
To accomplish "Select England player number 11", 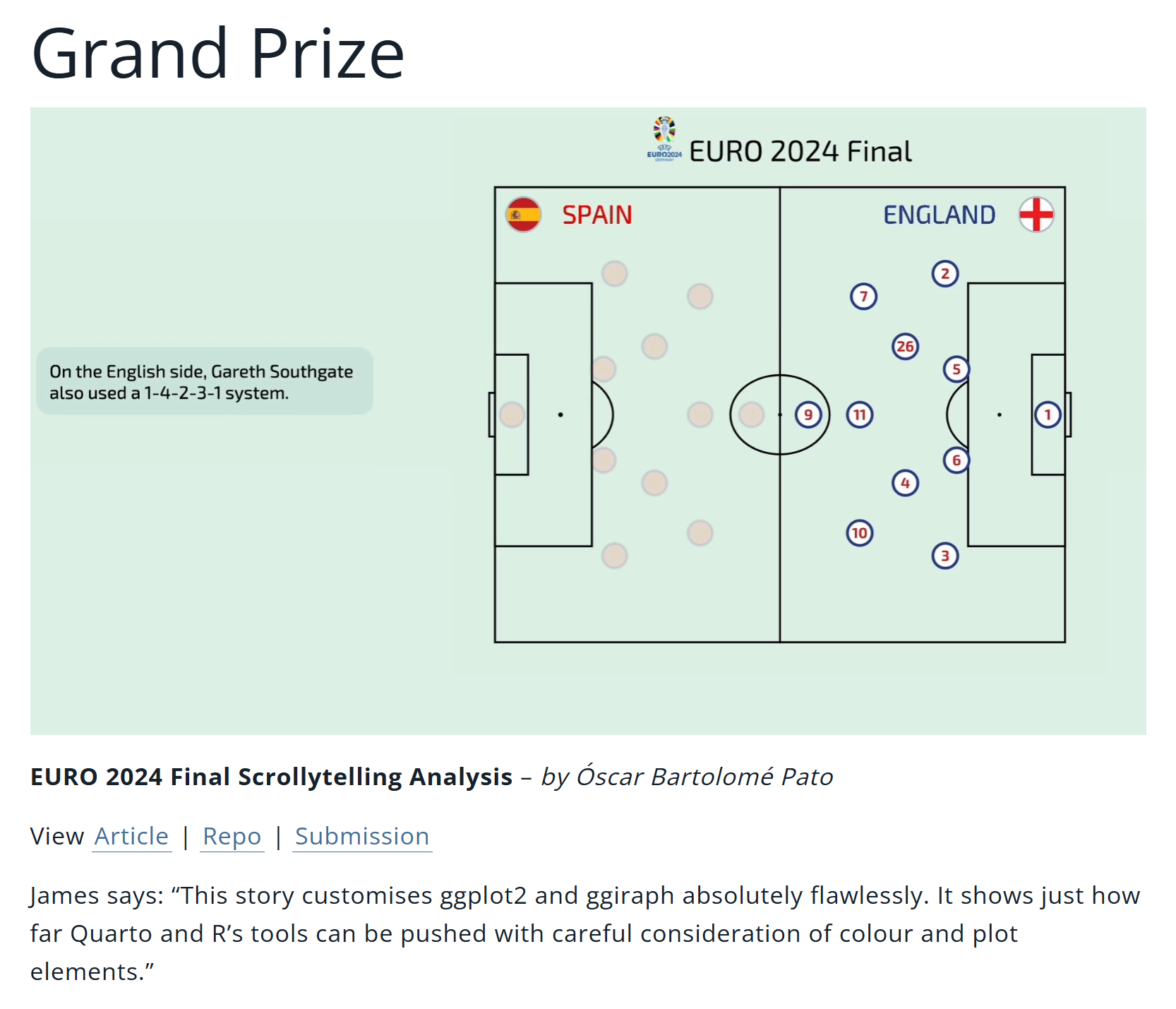I will [x=859, y=414].
